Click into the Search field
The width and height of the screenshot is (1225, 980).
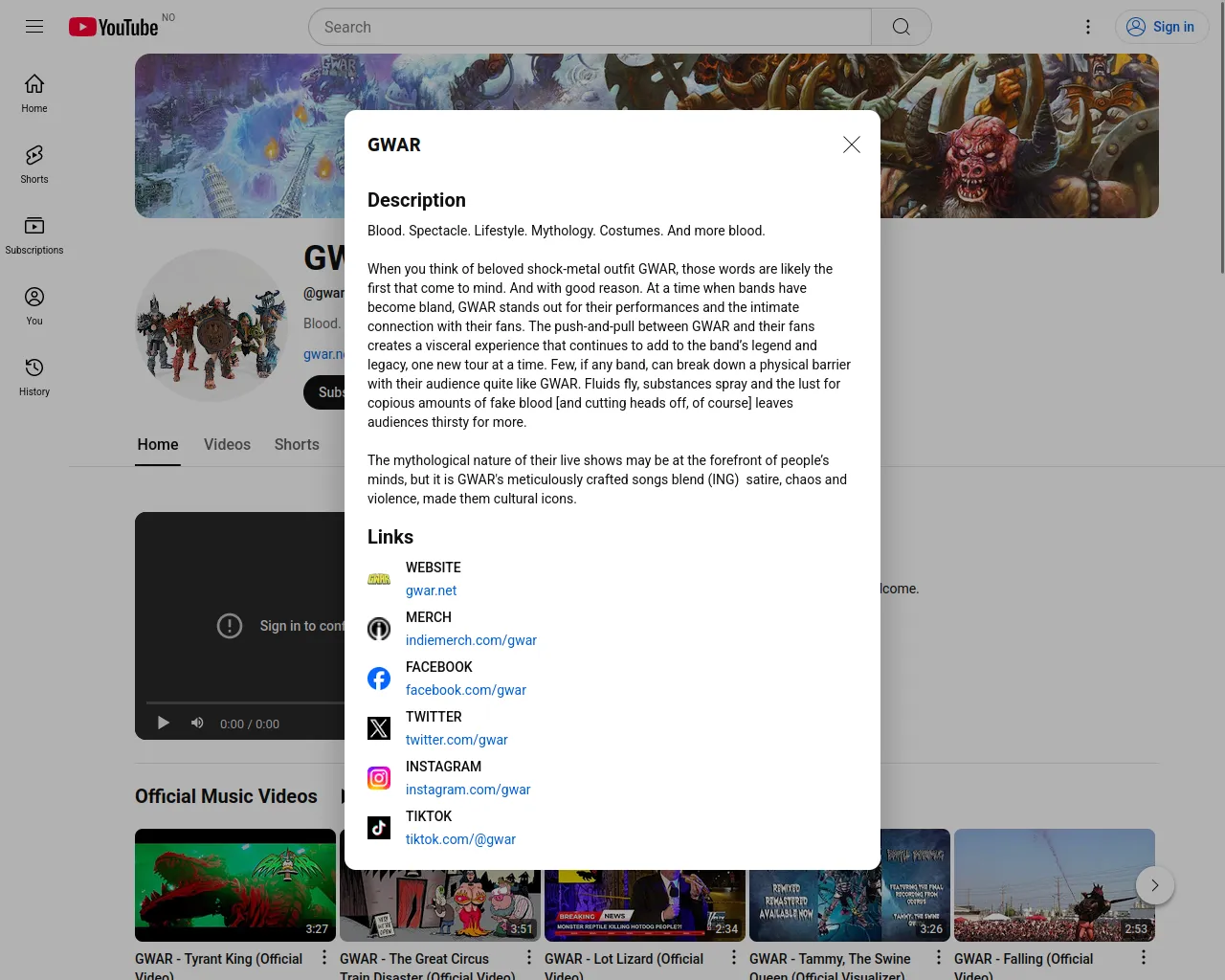[590, 27]
